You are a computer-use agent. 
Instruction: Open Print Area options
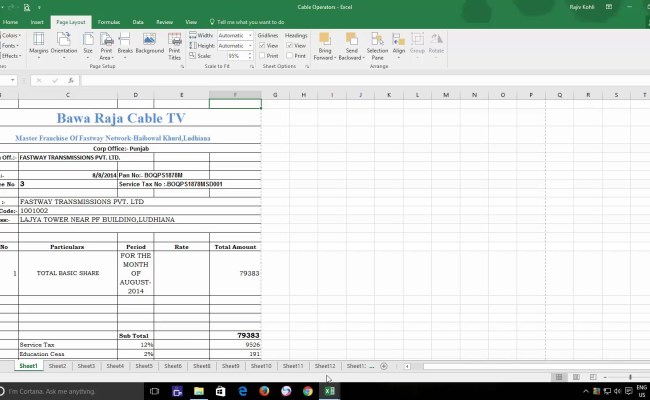click(107, 46)
